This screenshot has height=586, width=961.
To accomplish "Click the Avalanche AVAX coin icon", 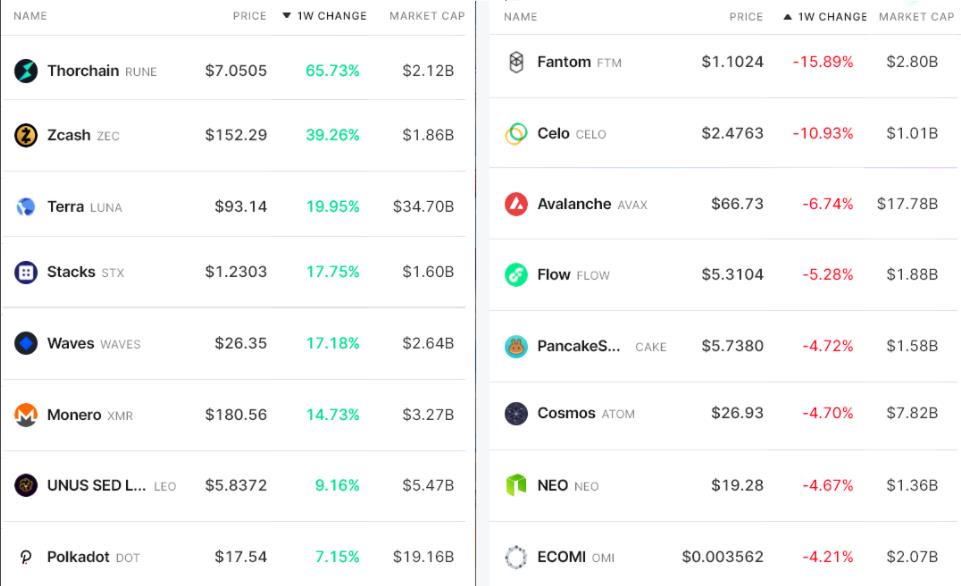I will click(516, 204).
